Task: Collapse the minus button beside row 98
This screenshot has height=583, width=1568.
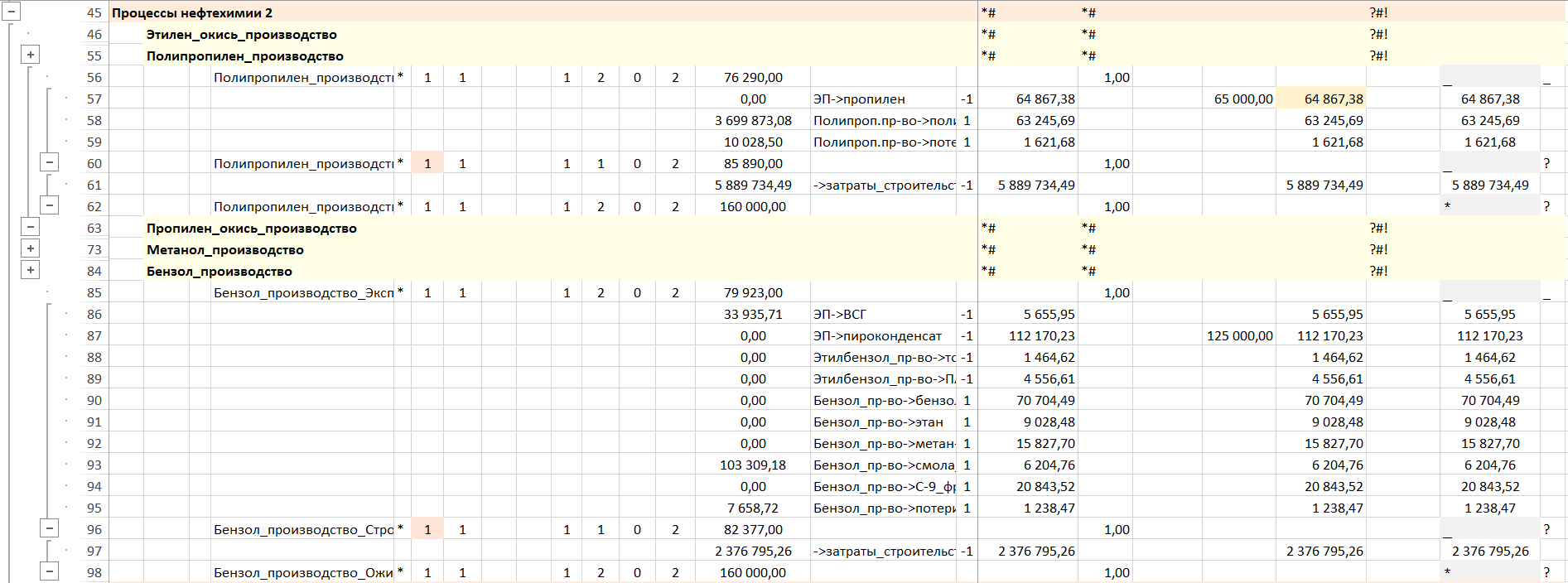Action: pyautogui.click(x=50, y=572)
